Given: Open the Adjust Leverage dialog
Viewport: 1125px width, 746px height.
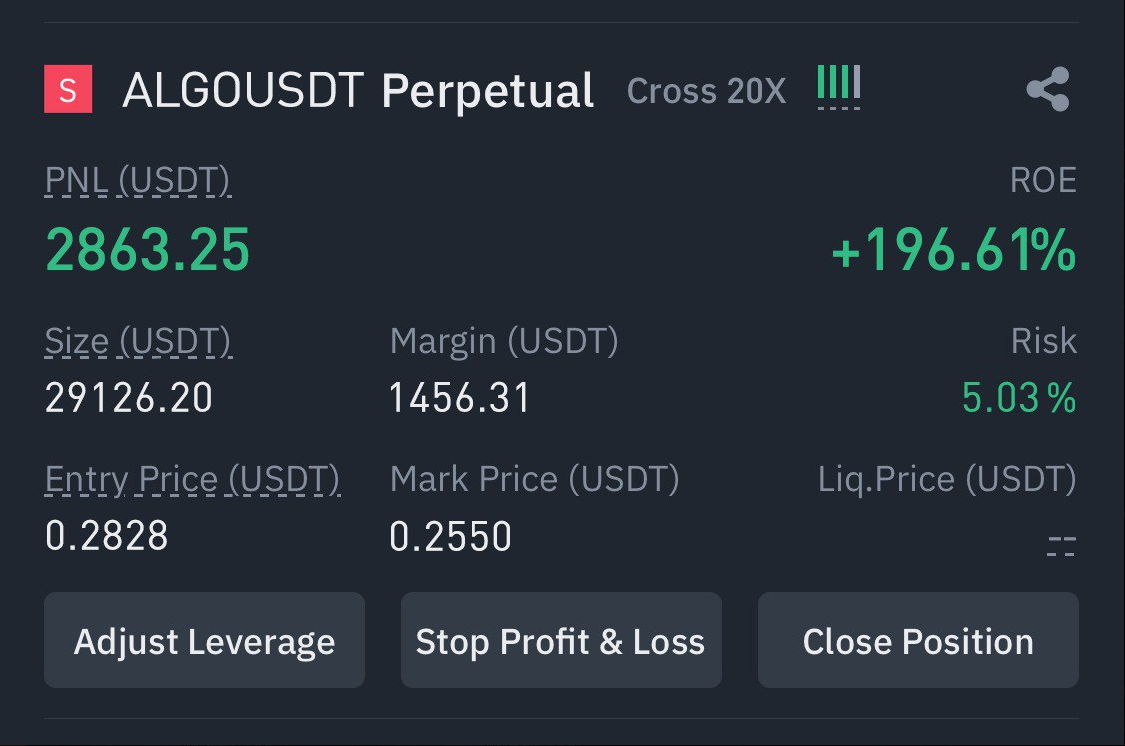Looking at the screenshot, I should pos(204,640).
